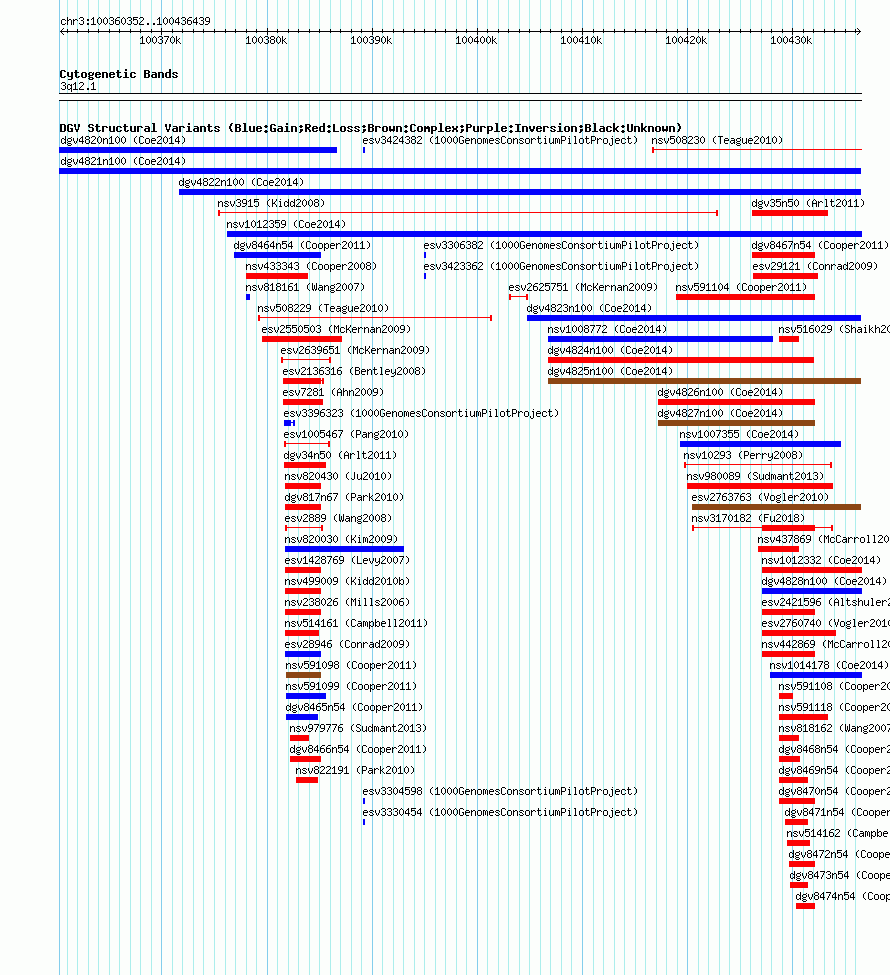890x975 pixels.
Task: Click nsv433343 (Cooper2008) label
Action: pyautogui.click(x=311, y=267)
